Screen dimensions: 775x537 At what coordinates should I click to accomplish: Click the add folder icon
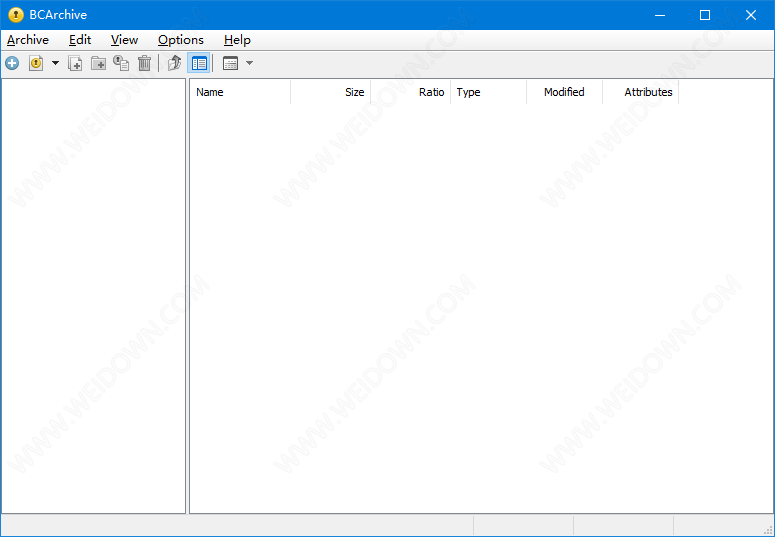click(x=98, y=63)
